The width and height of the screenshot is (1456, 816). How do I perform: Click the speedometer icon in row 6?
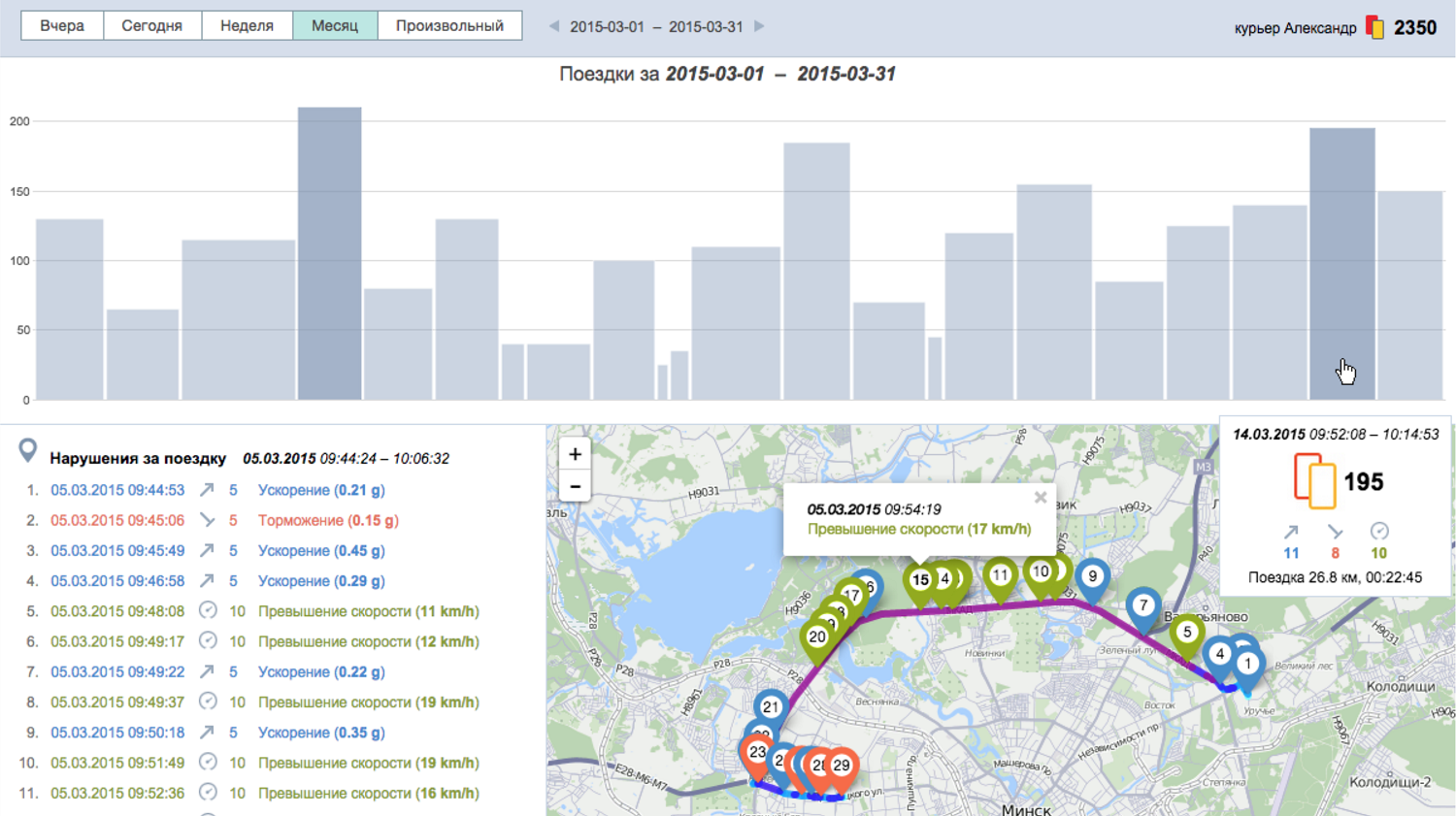pyautogui.click(x=208, y=640)
